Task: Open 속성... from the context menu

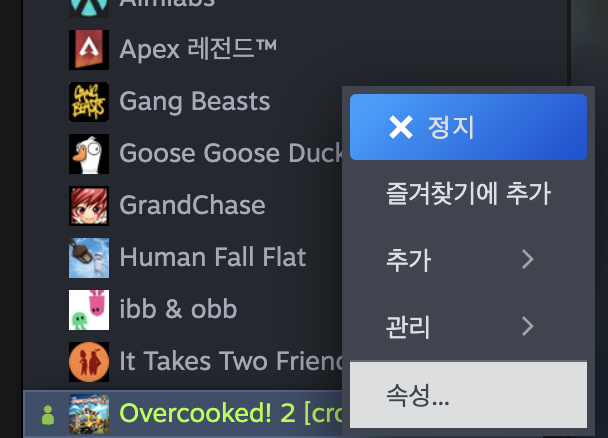Action: click(468, 395)
